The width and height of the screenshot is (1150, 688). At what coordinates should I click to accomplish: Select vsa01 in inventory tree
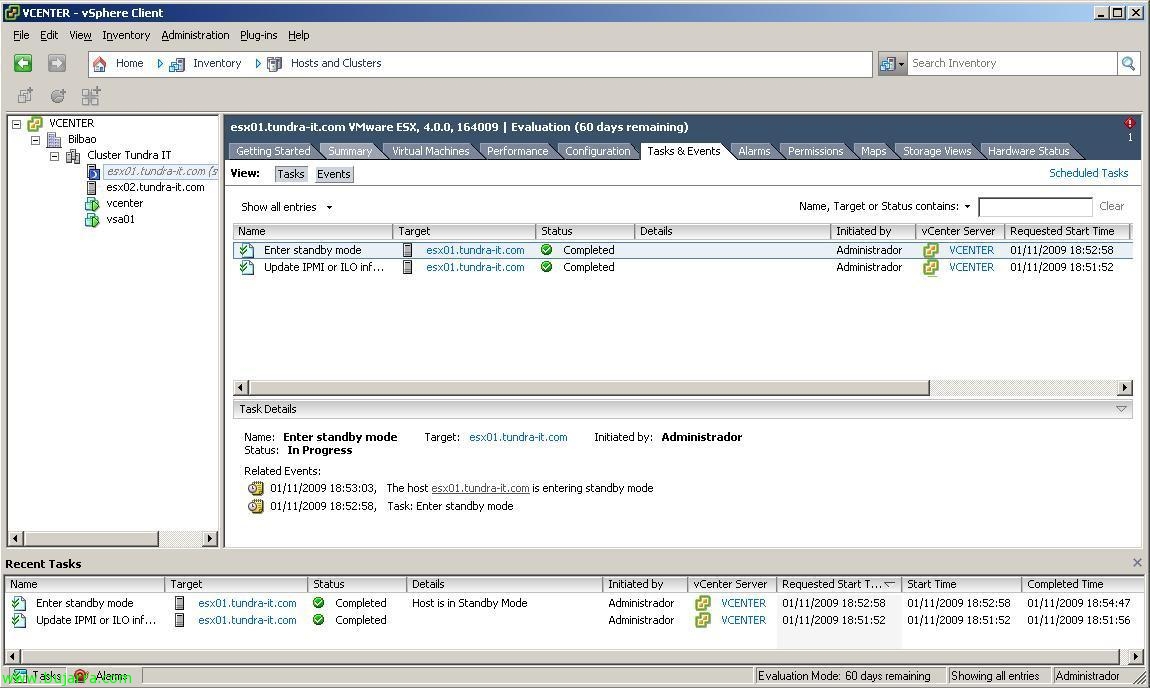pyautogui.click(x=120, y=220)
